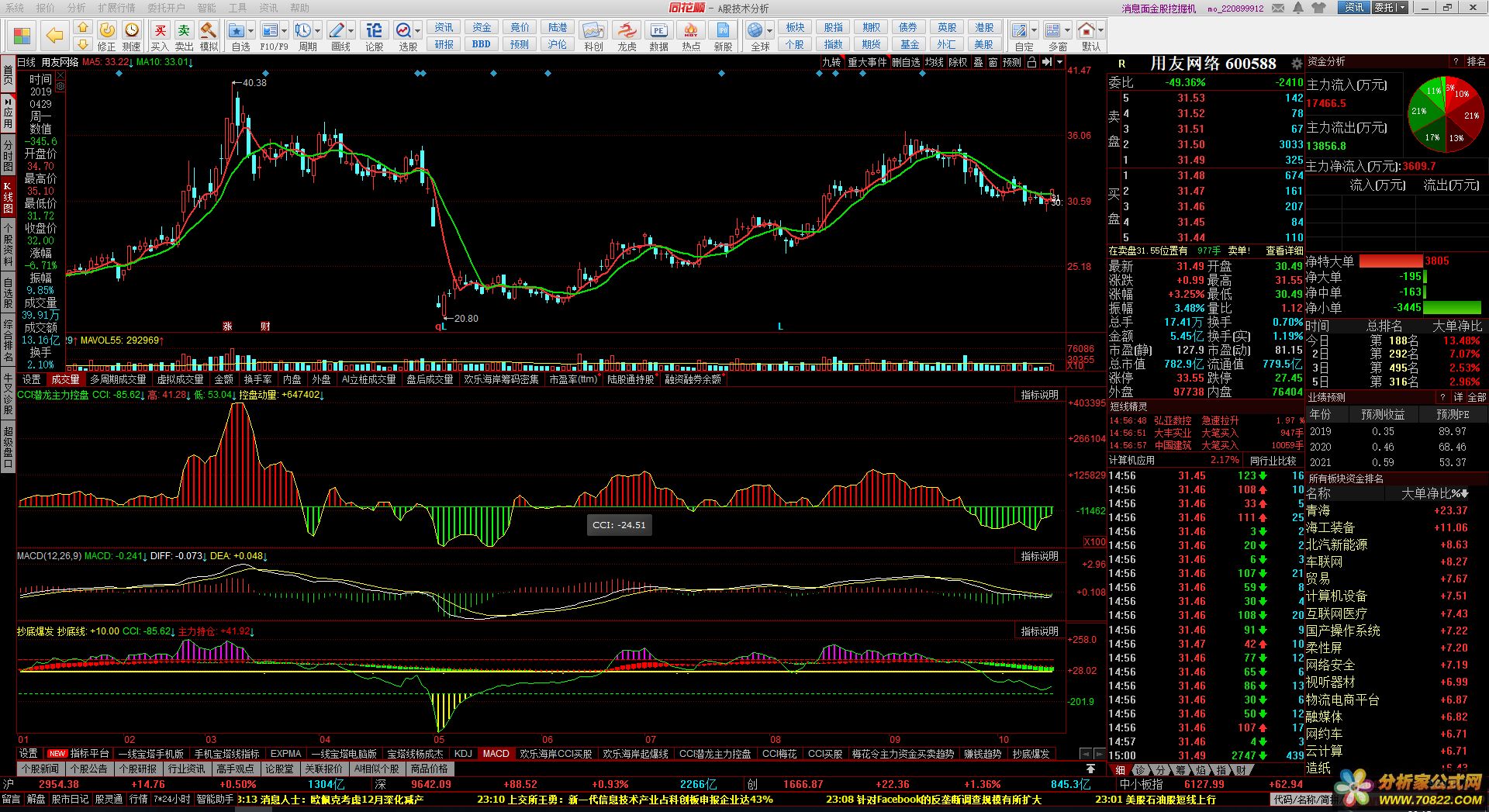Expand the 选股 dropdown arrow

[x=418, y=31]
